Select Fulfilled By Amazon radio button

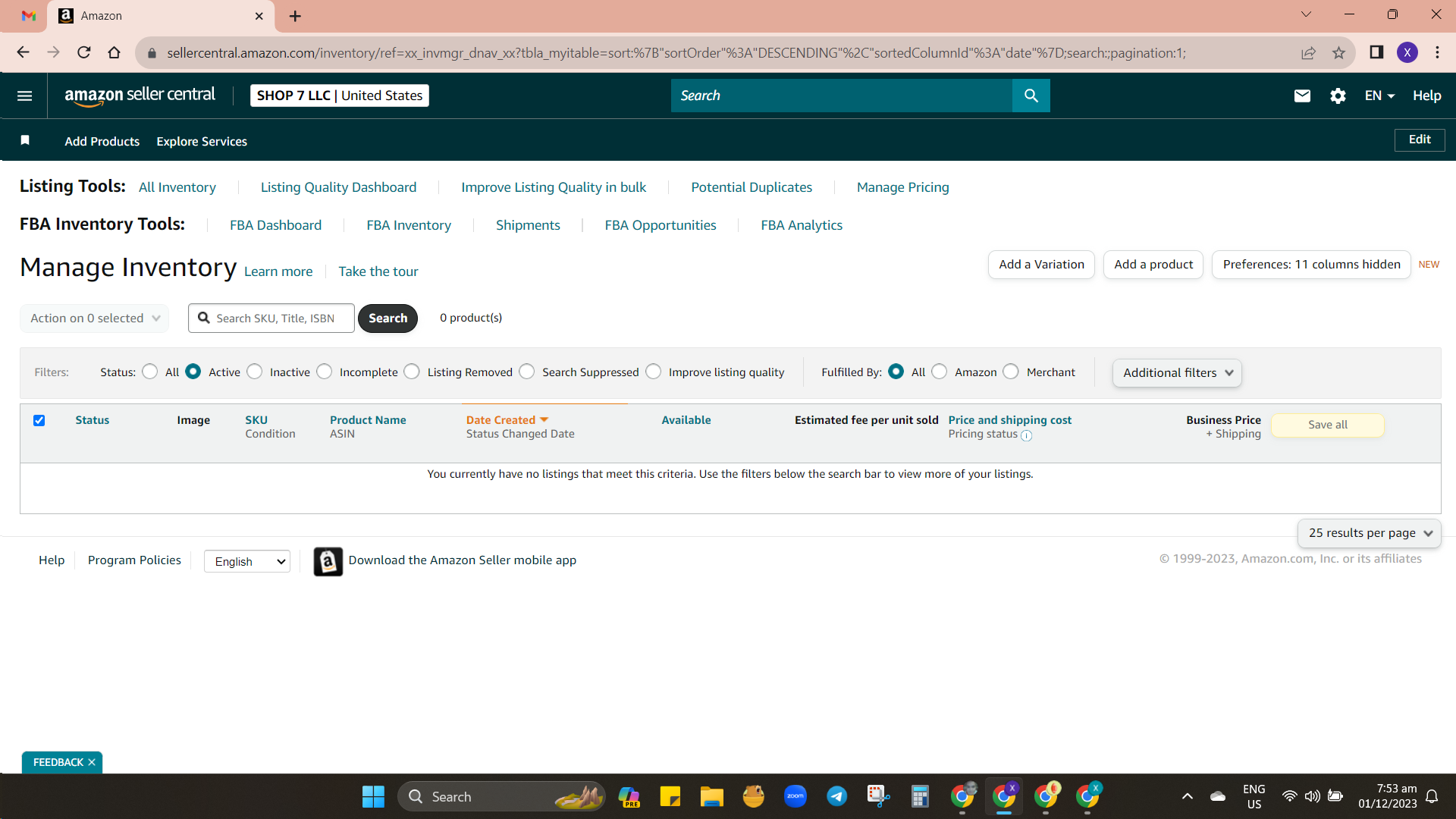pos(940,372)
